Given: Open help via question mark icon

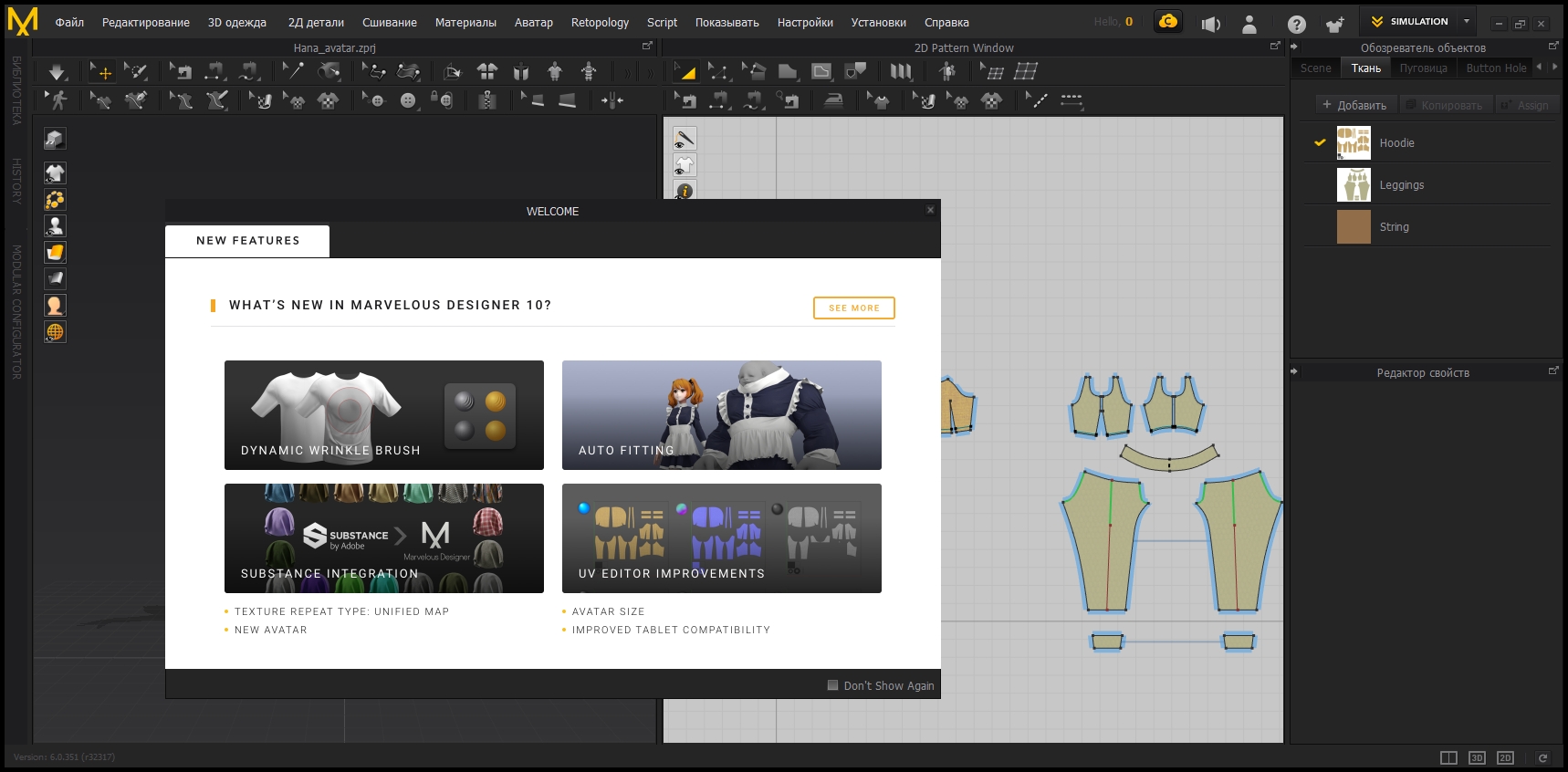Looking at the screenshot, I should 1296,25.
